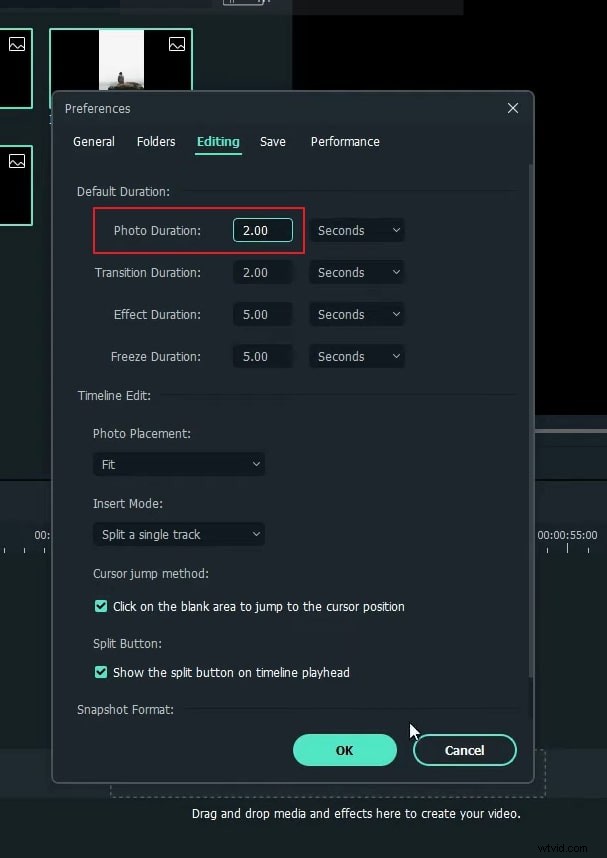Viewport: 607px width, 858px height.
Task: Click the Photo Duration input field
Action: 262,230
